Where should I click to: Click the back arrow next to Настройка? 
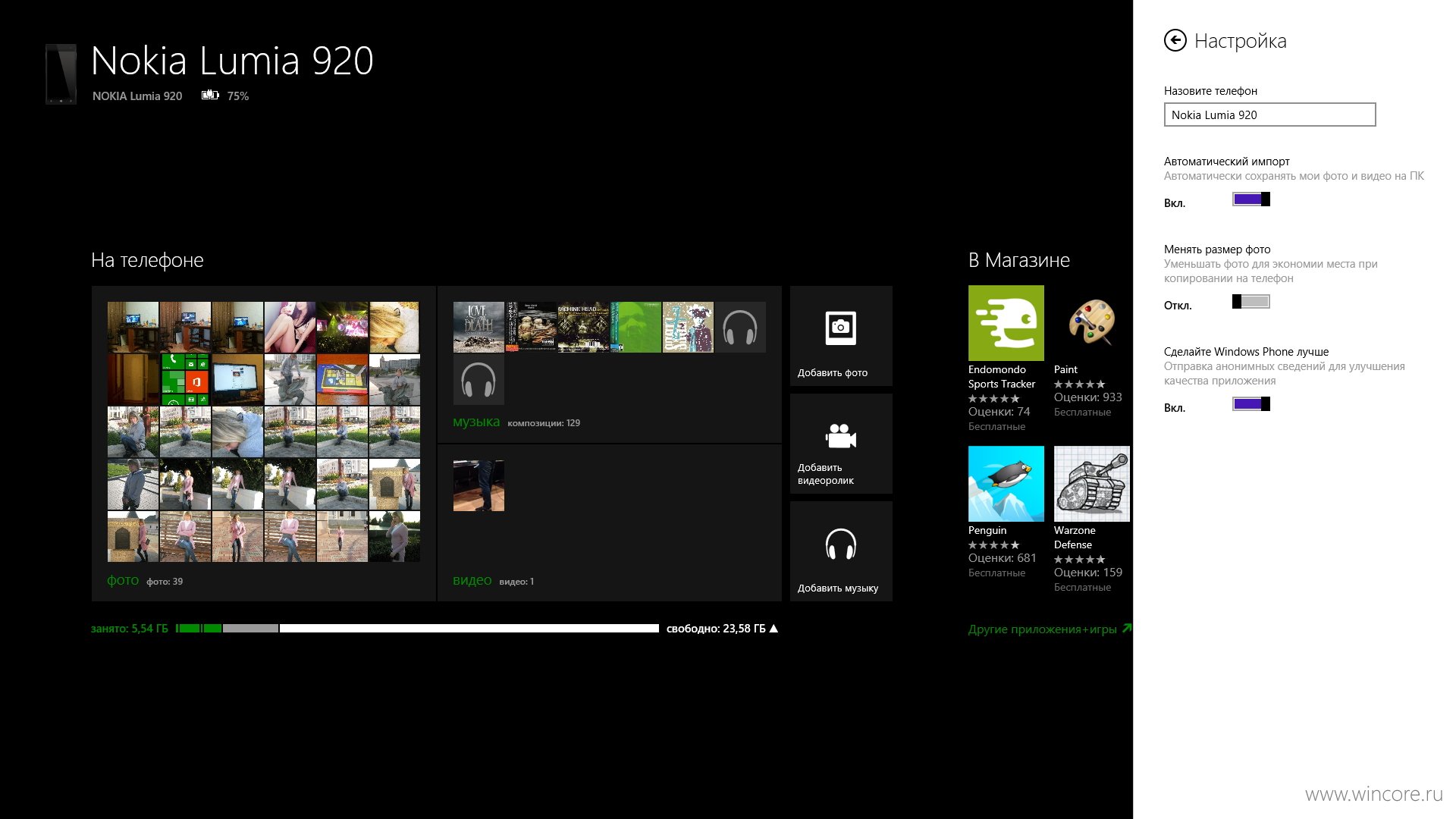(1175, 40)
